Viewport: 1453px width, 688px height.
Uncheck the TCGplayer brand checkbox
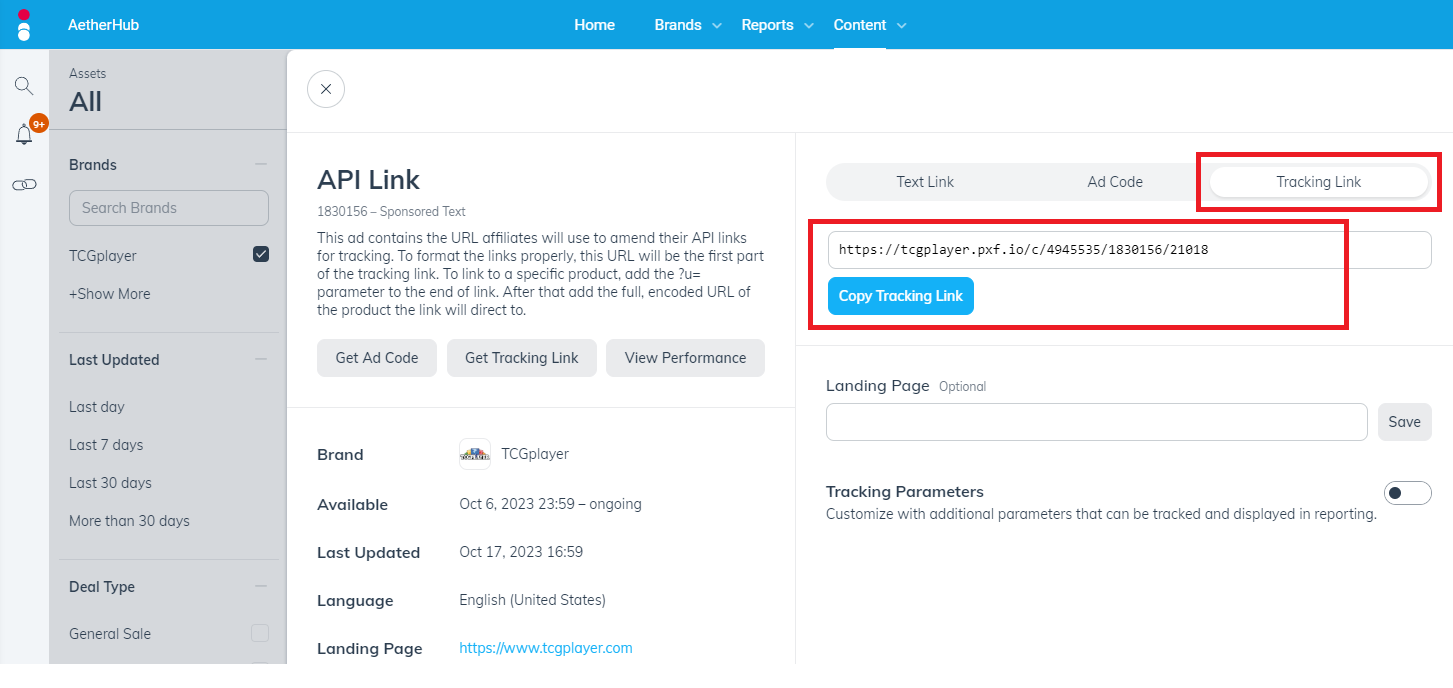261,255
